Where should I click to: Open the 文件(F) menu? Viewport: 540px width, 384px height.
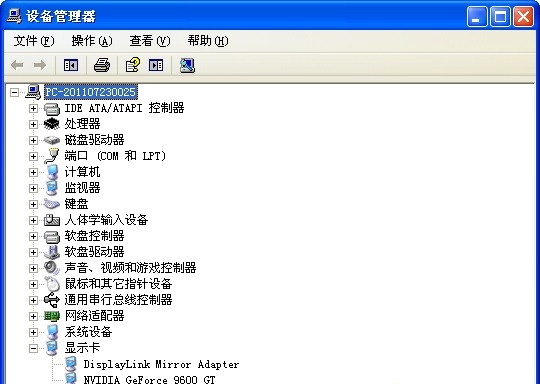click(x=34, y=41)
